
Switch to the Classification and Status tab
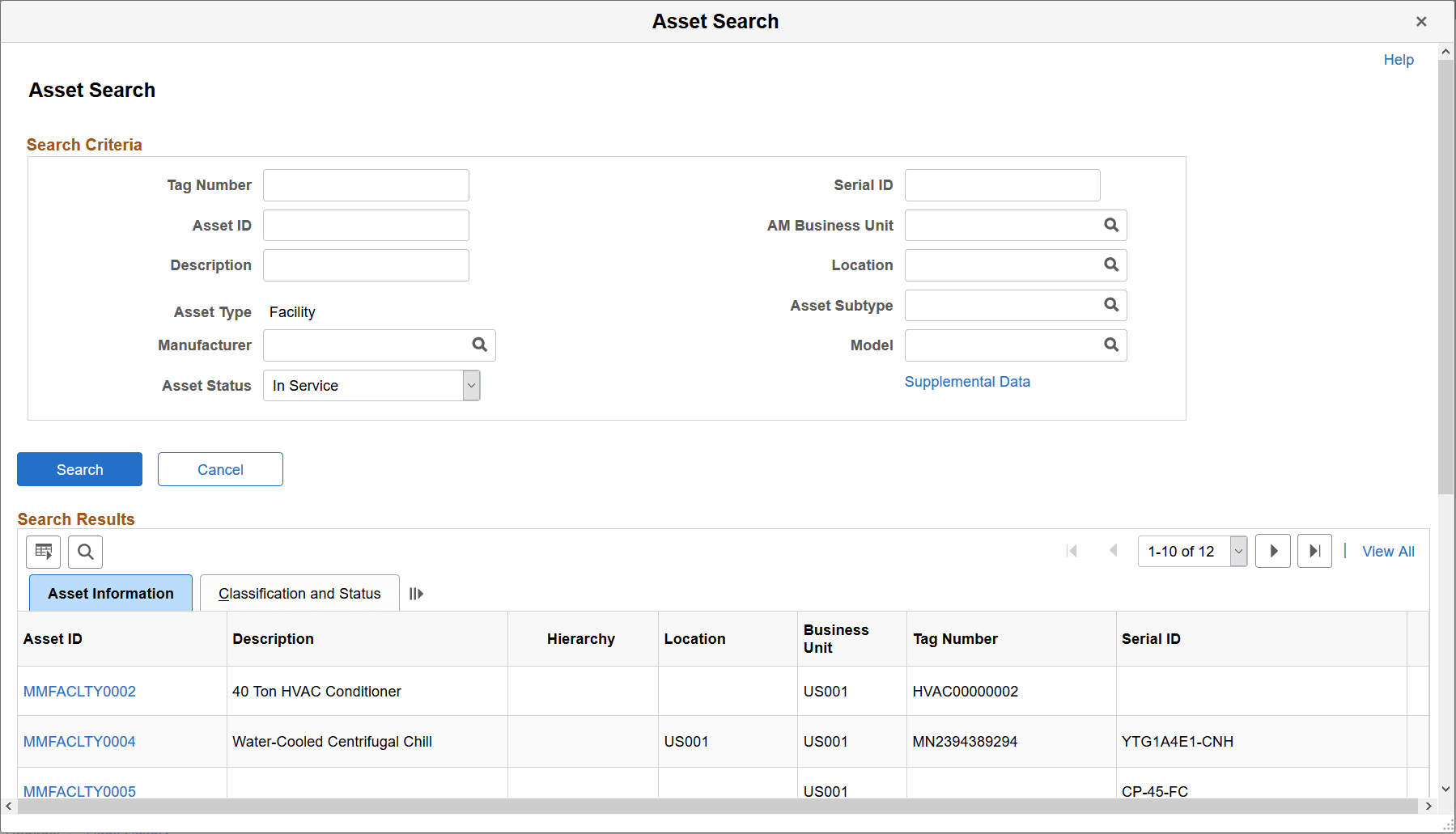[299, 593]
